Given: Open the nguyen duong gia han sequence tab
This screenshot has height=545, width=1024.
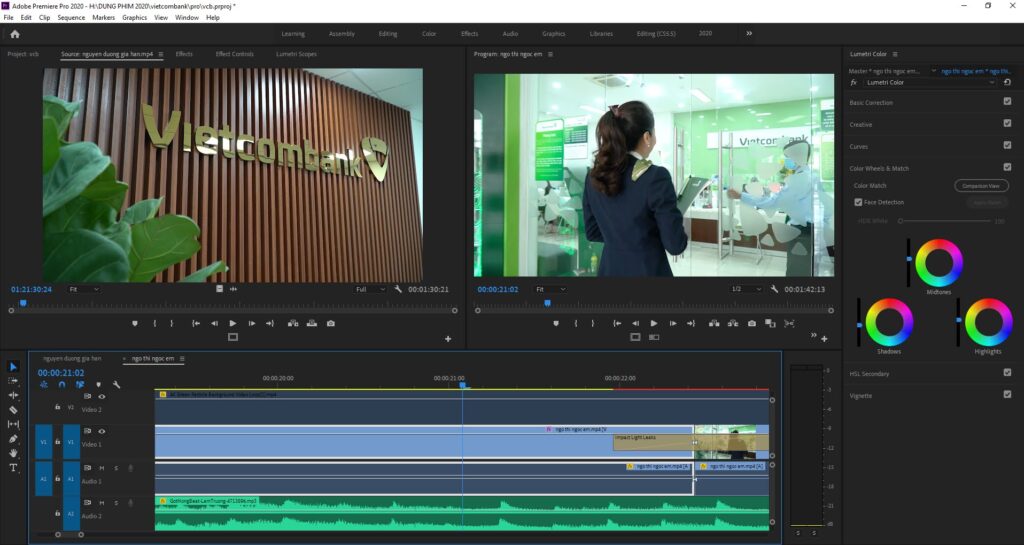Looking at the screenshot, I should (x=72, y=358).
